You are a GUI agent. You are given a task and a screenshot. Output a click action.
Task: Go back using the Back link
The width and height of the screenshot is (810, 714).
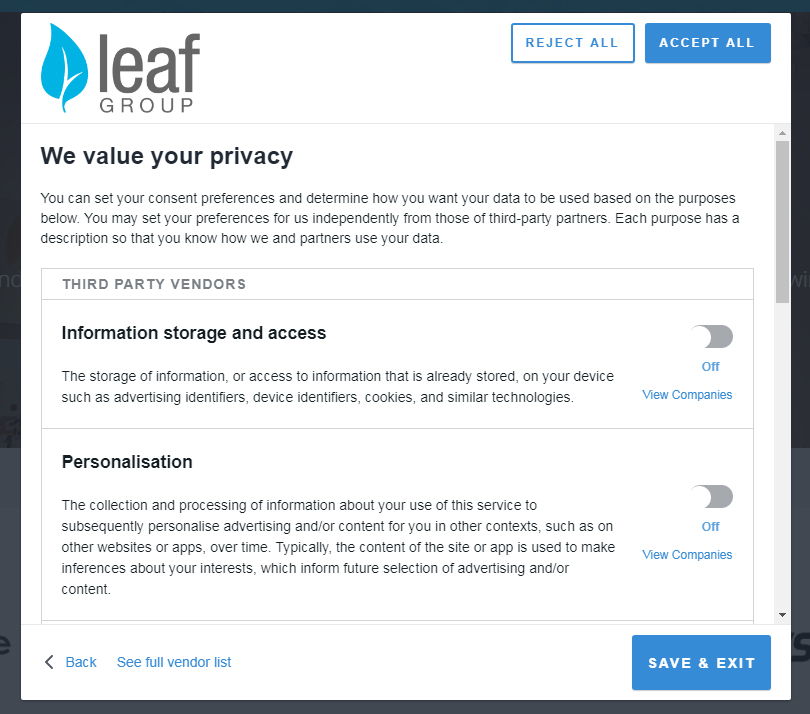pos(81,662)
